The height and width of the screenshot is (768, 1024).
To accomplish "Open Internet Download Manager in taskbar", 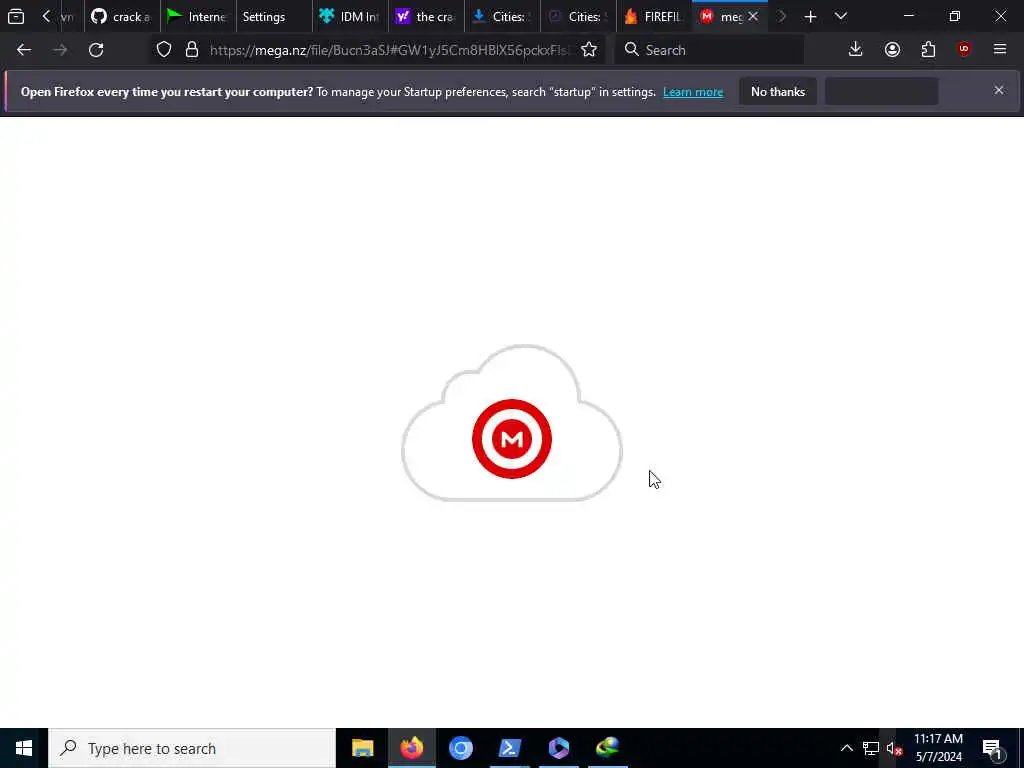I will click(607, 748).
